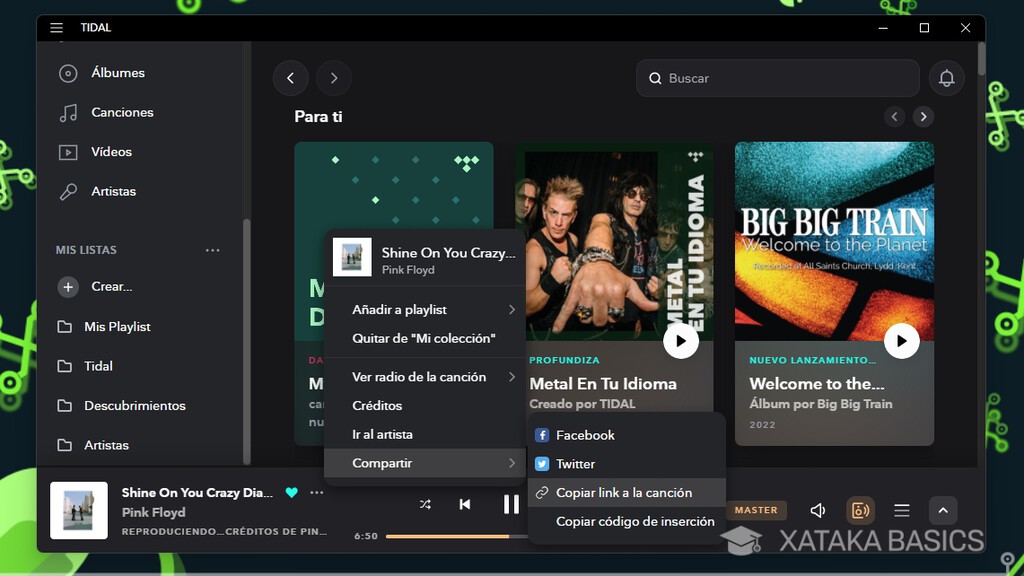Toggle shuffle playback
Screen dimensions: 1024x576
click(425, 504)
